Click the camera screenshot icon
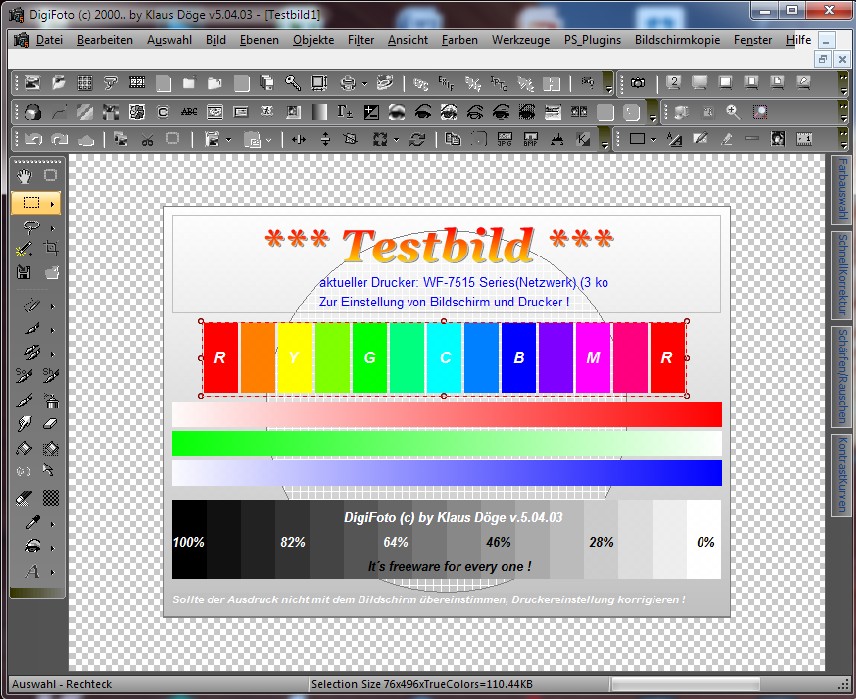 point(638,83)
